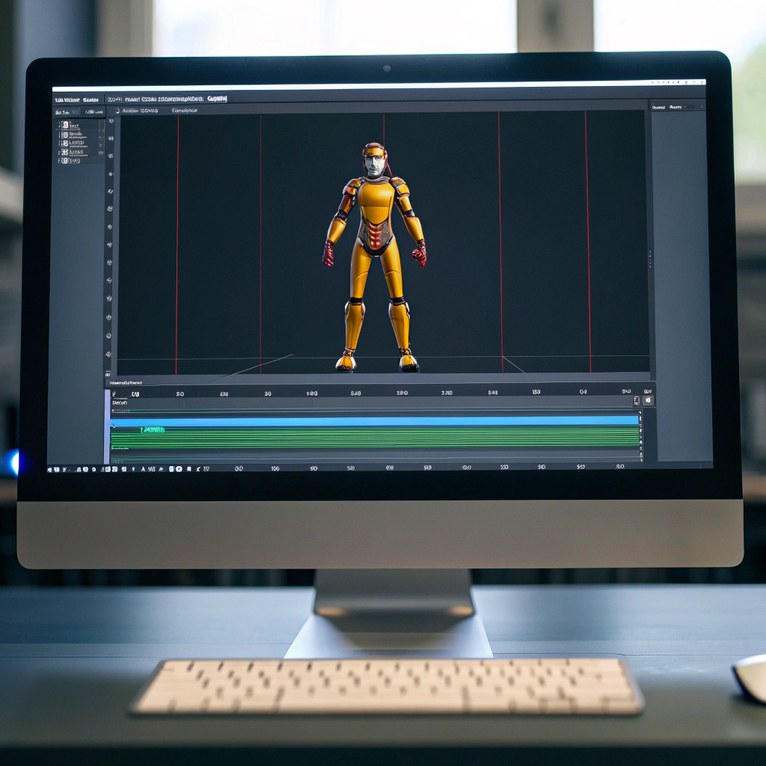Click the right-hand square icon above the timeline's right end

(648, 401)
